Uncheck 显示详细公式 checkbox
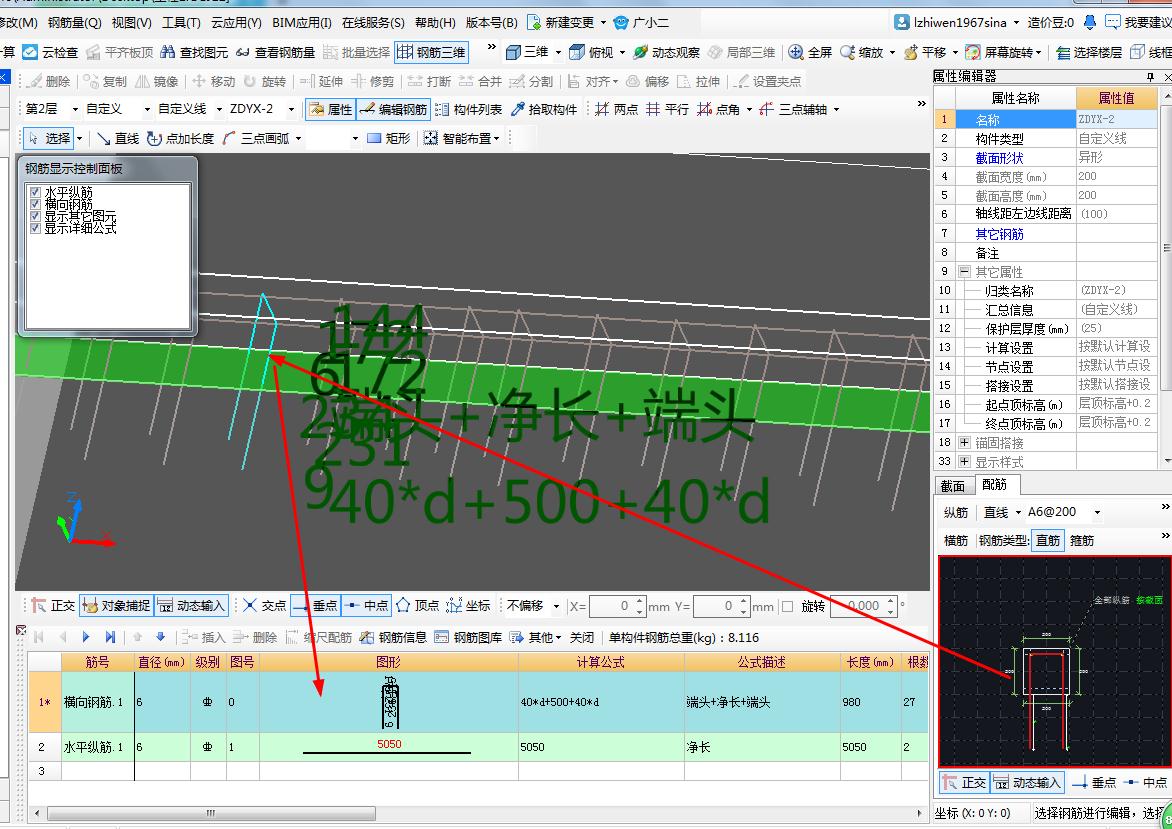 click(x=34, y=228)
